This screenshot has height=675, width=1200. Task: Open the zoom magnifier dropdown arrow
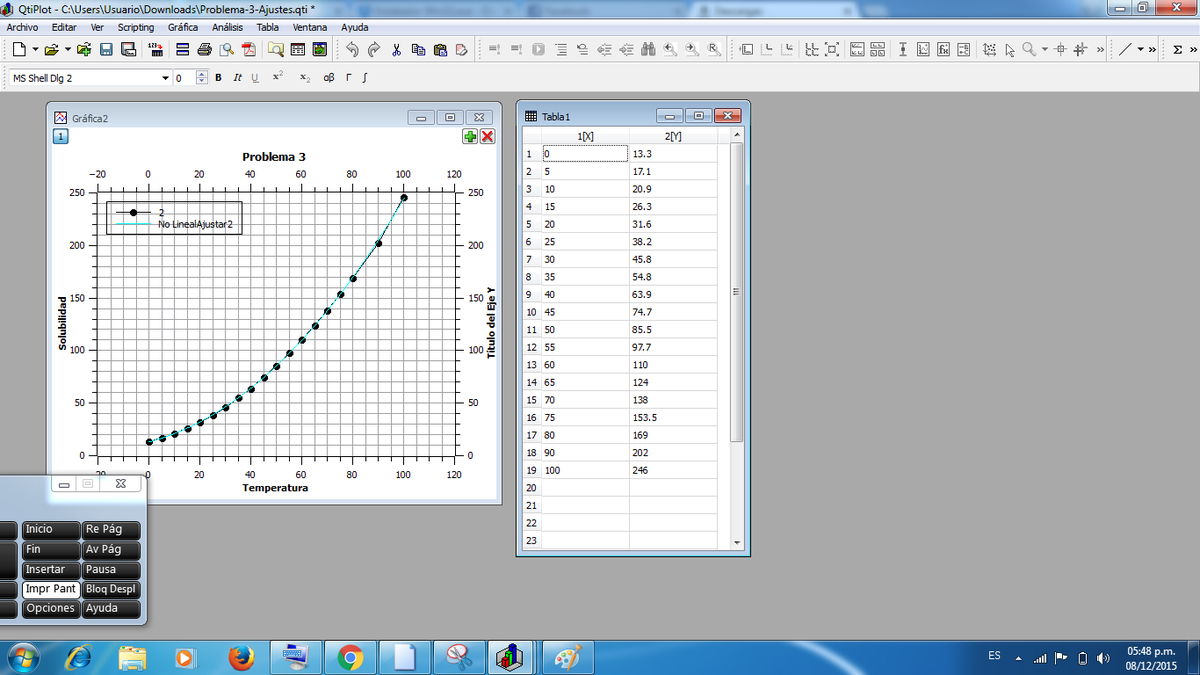tap(1044, 49)
